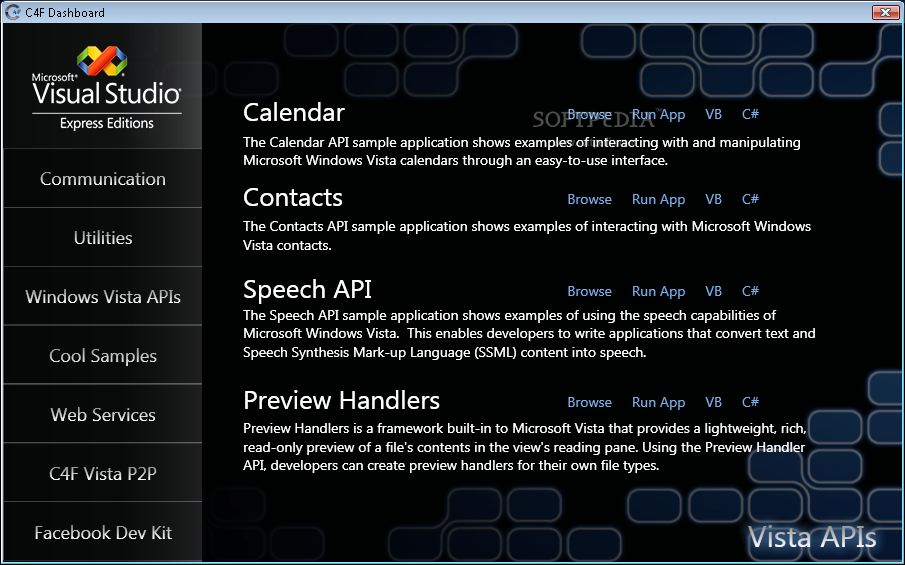Open the VB code for Speech API

tap(713, 291)
